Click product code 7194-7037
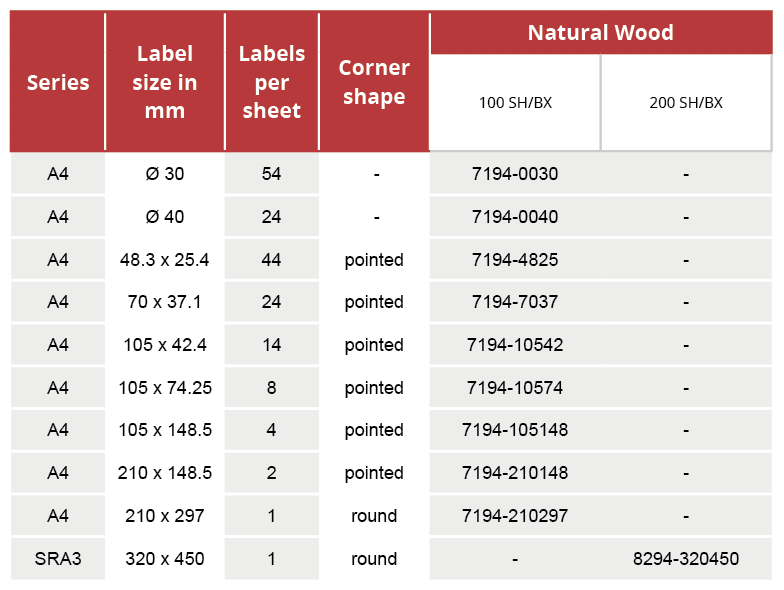Image resolution: width=784 pixels, height=590 pixels. tap(515, 302)
